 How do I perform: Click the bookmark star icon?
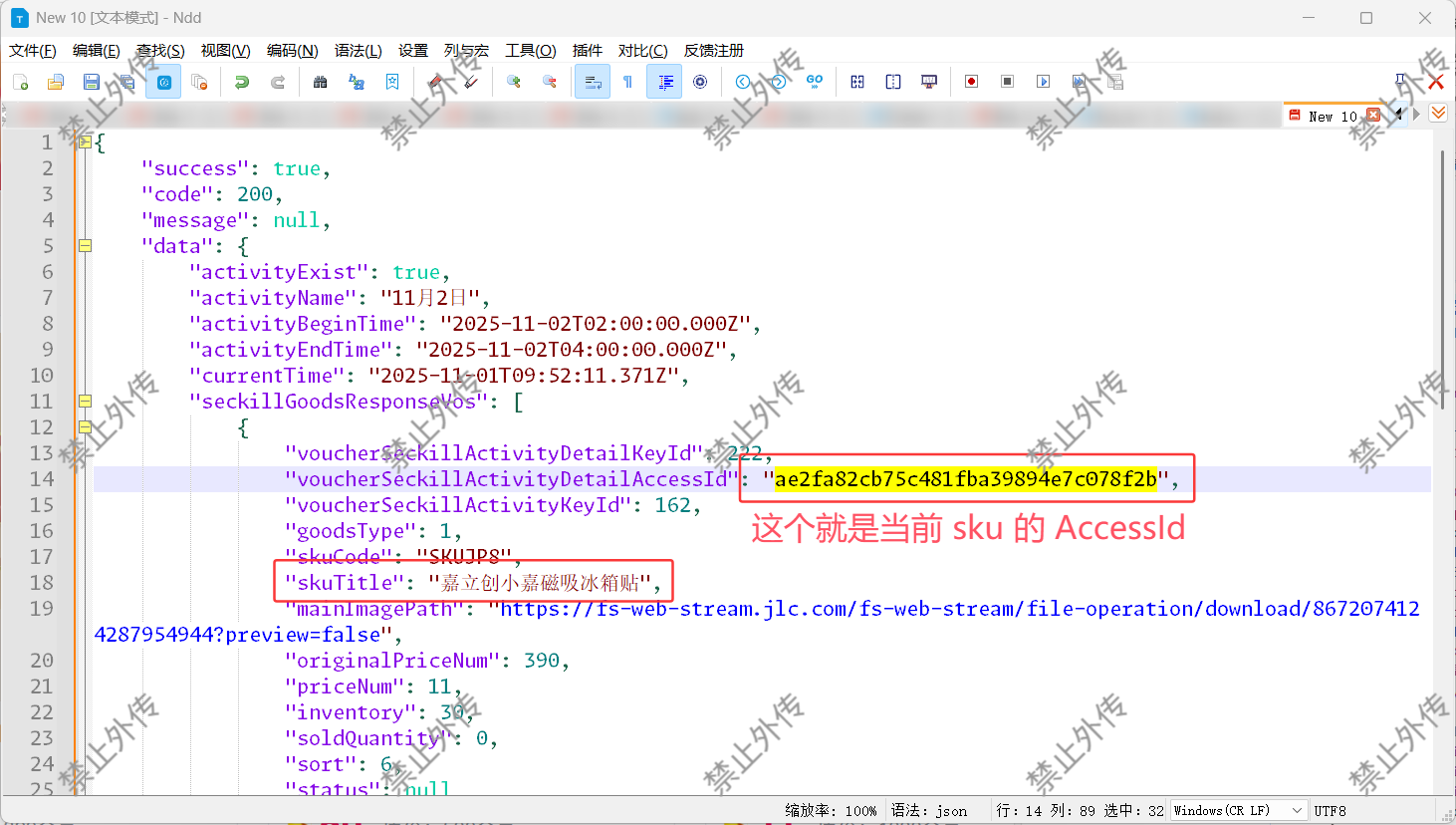tap(392, 82)
